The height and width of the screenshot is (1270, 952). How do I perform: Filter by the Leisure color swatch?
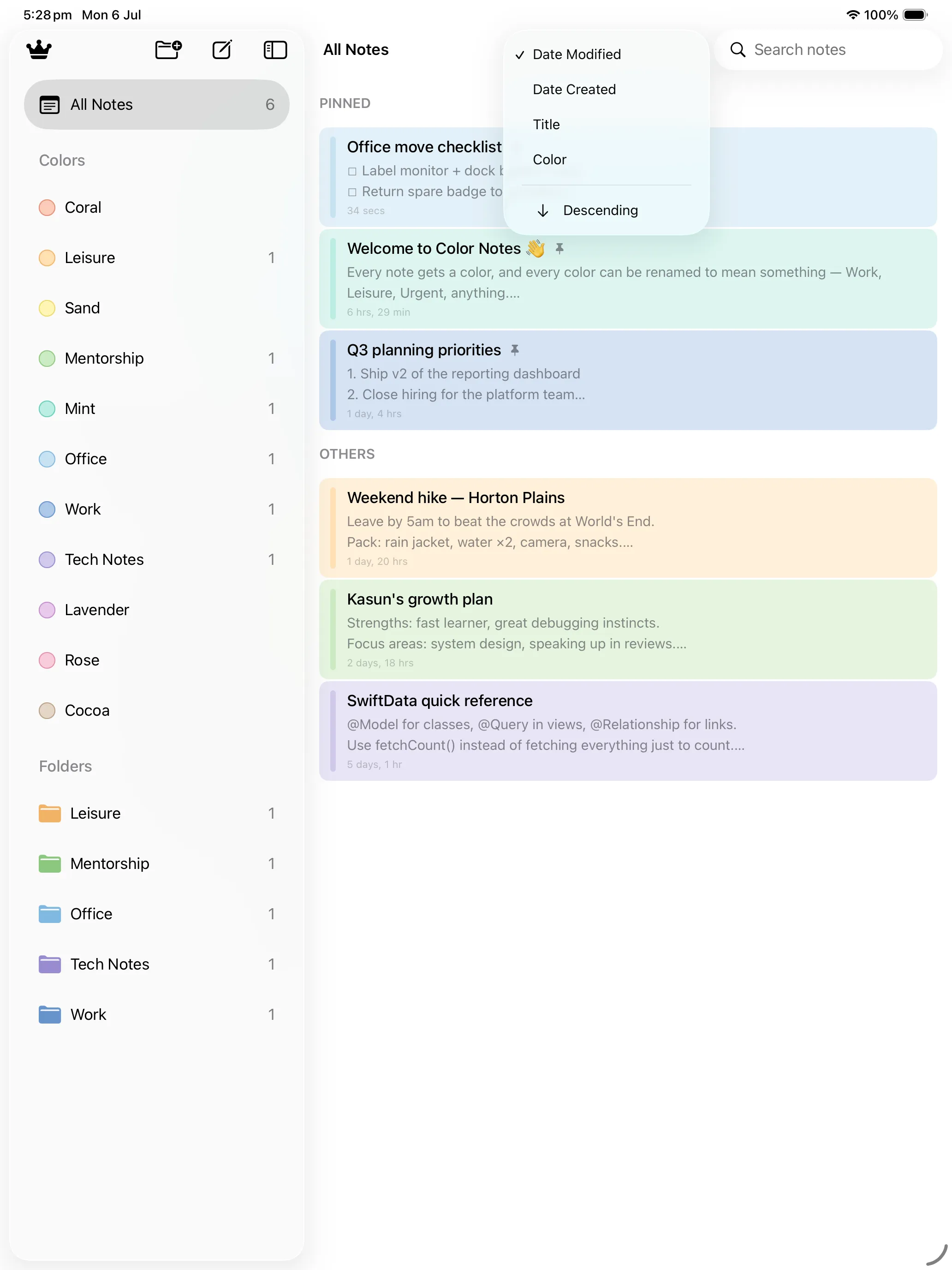(47, 258)
